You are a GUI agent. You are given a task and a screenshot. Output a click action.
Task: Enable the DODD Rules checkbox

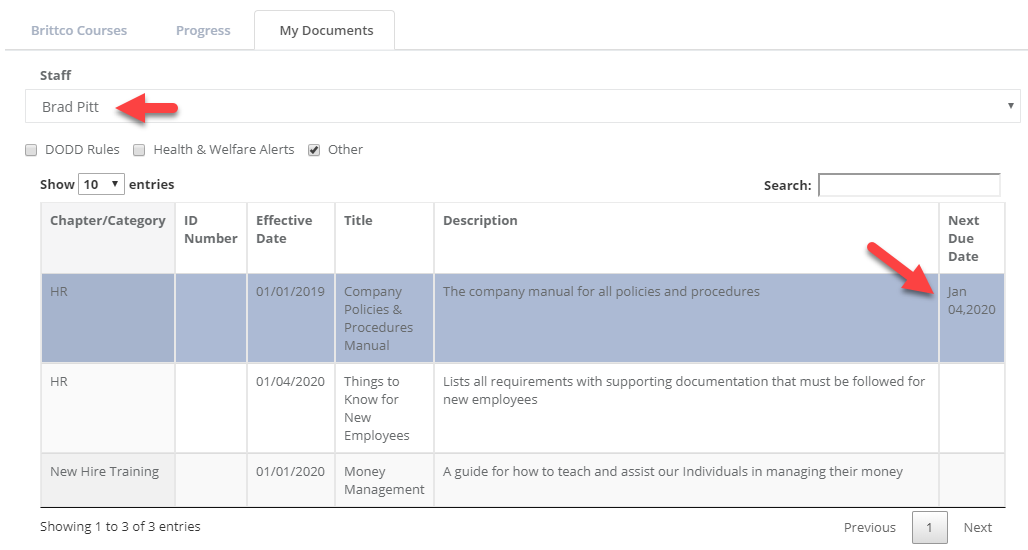pos(31,150)
